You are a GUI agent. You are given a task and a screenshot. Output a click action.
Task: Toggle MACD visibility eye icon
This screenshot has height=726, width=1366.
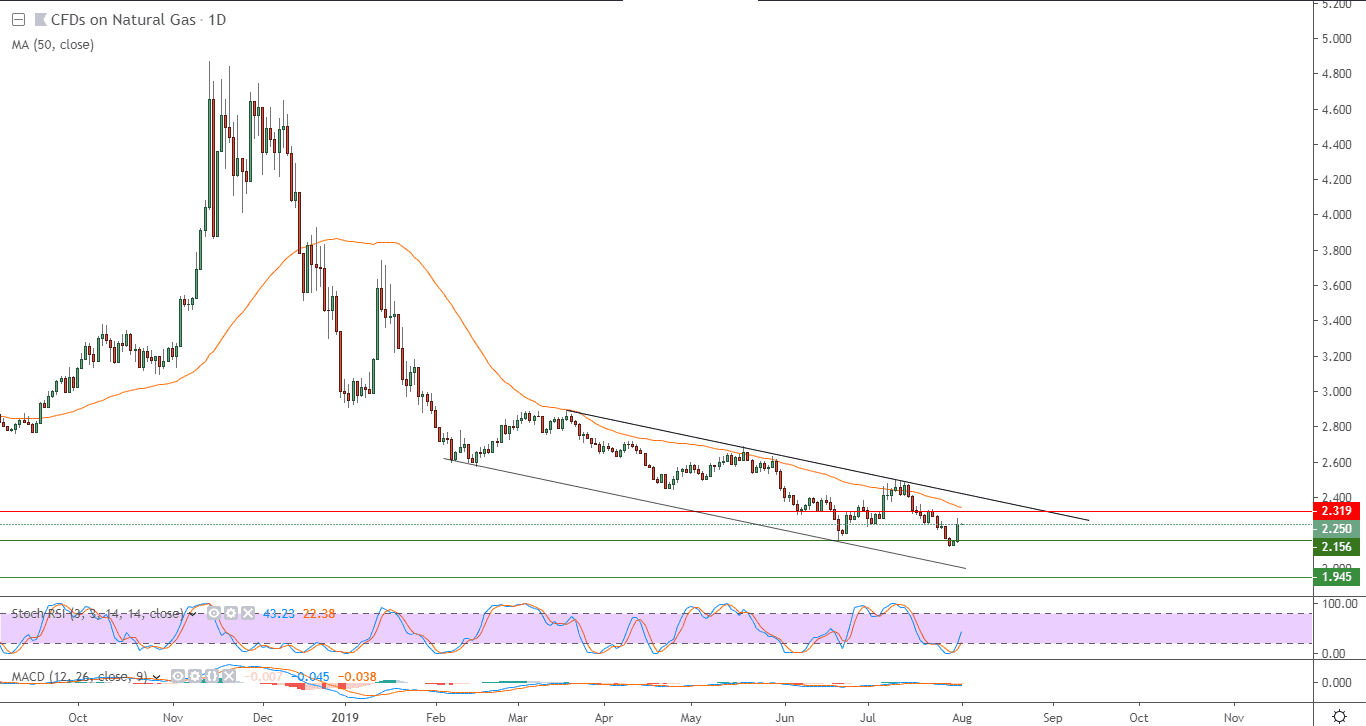[179, 677]
